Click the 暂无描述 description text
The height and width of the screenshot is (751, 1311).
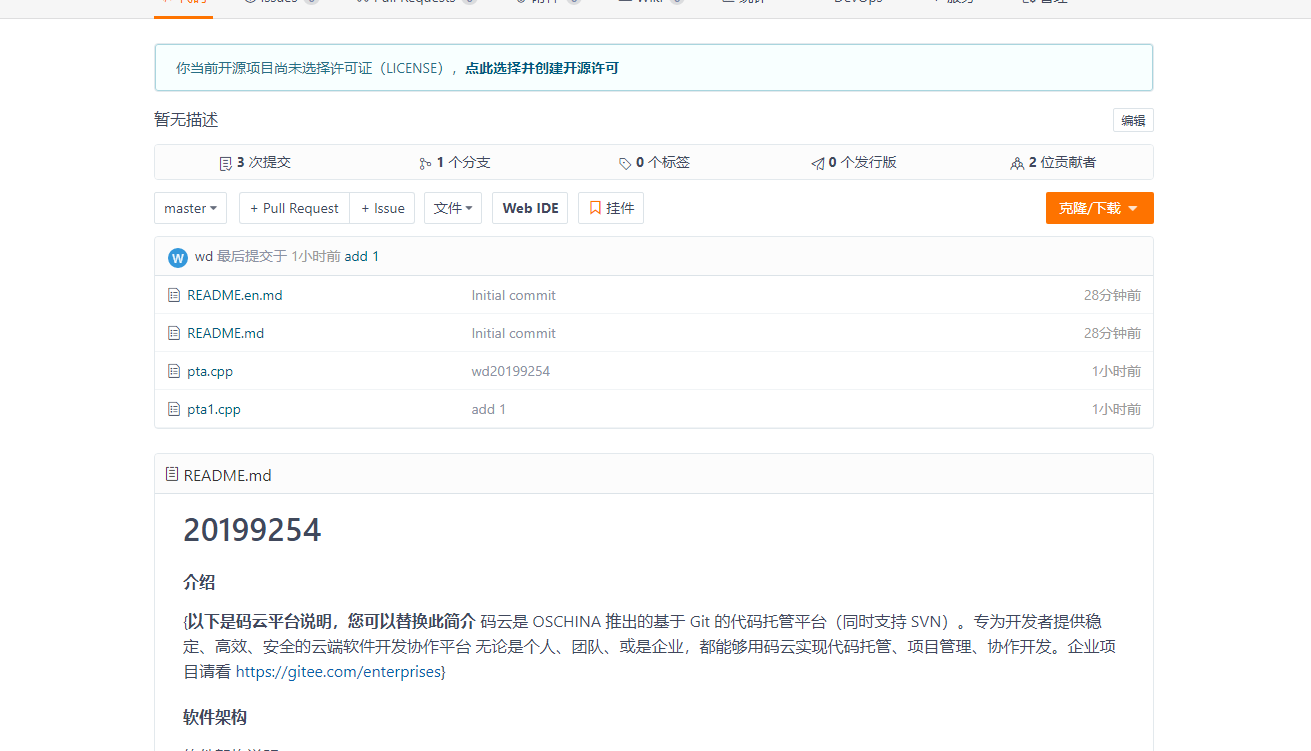click(186, 120)
